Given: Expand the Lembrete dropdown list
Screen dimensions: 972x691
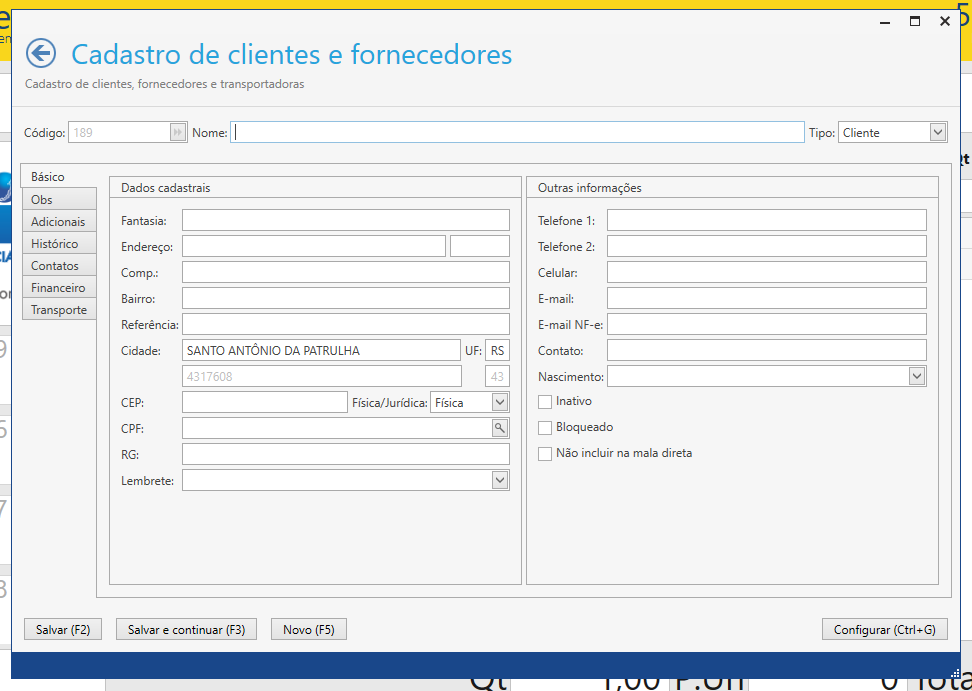Looking at the screenshot, I should tap(500, 480).
